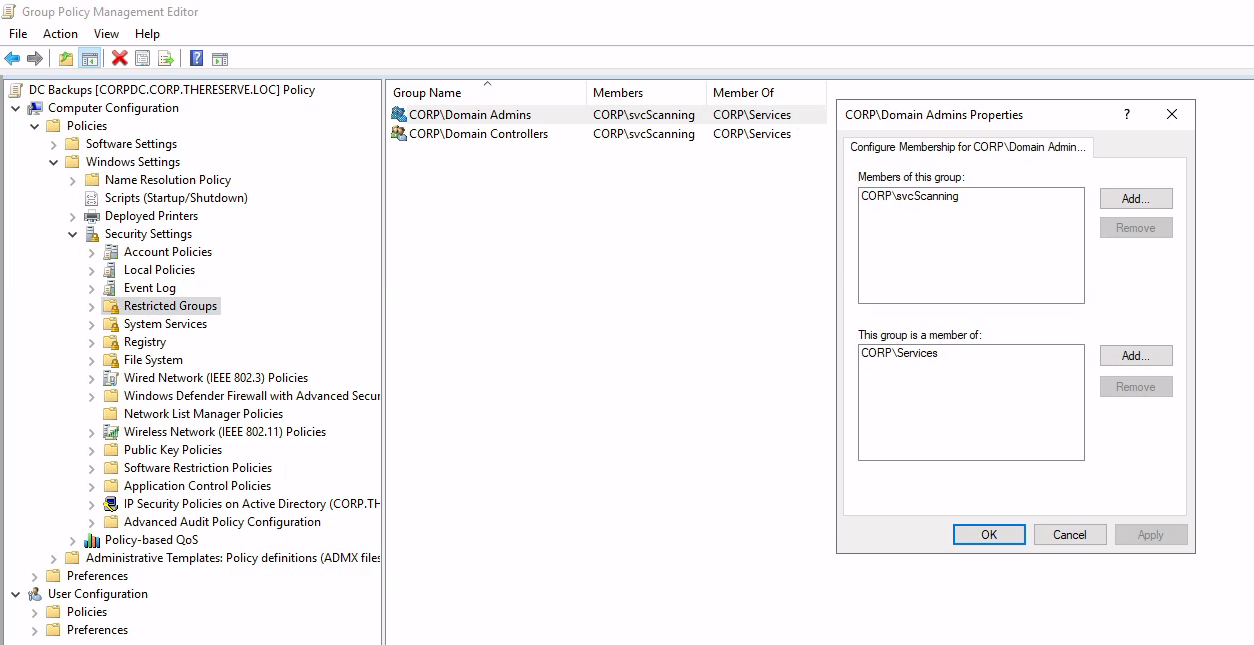Expand the System Services node
This screenshot has width=1254, height=645.
(92, 324)
